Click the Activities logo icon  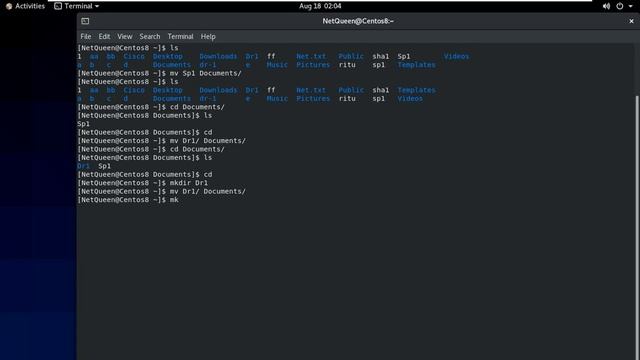click(9, 6)
